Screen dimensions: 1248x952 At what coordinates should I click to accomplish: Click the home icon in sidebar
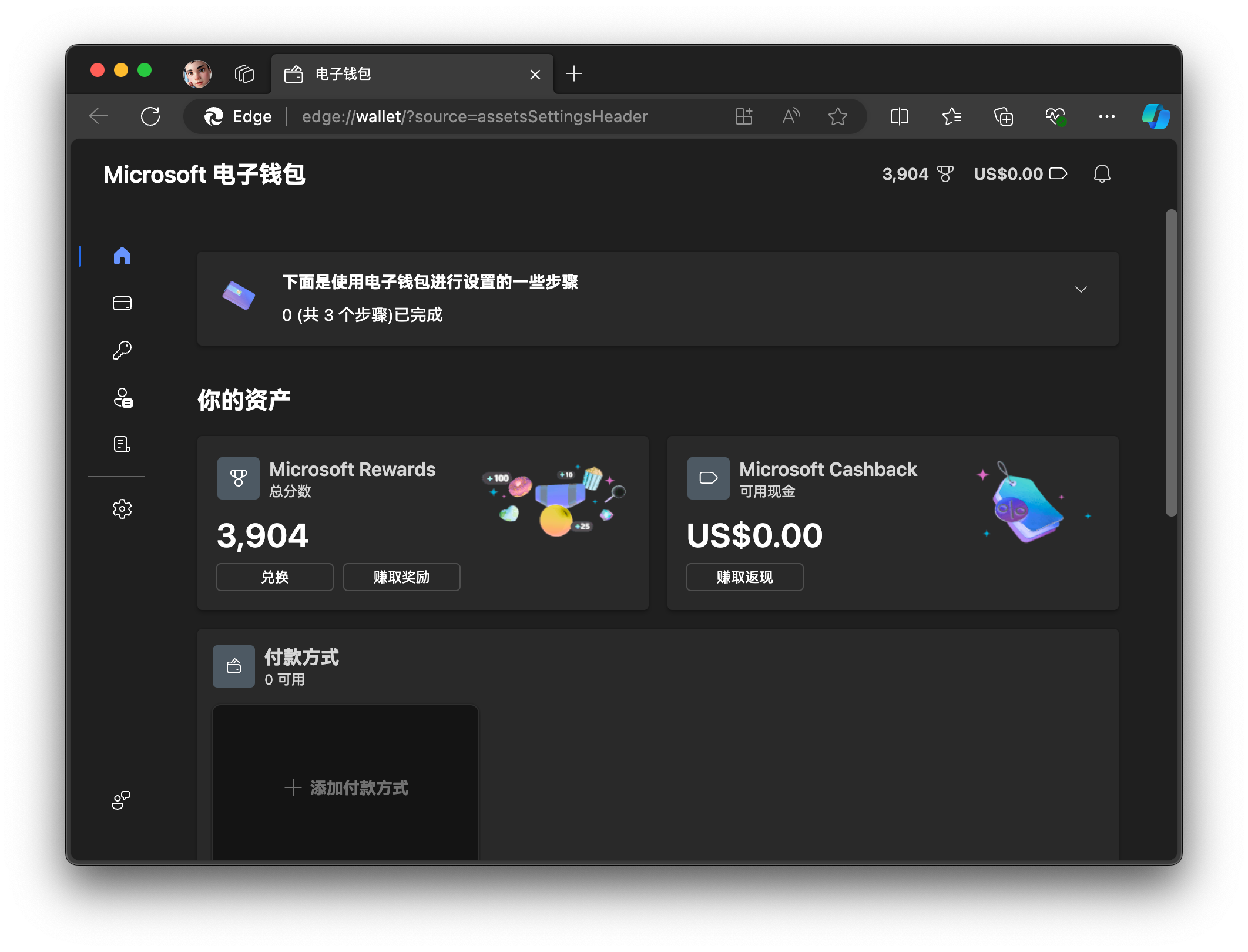point(123,255)
